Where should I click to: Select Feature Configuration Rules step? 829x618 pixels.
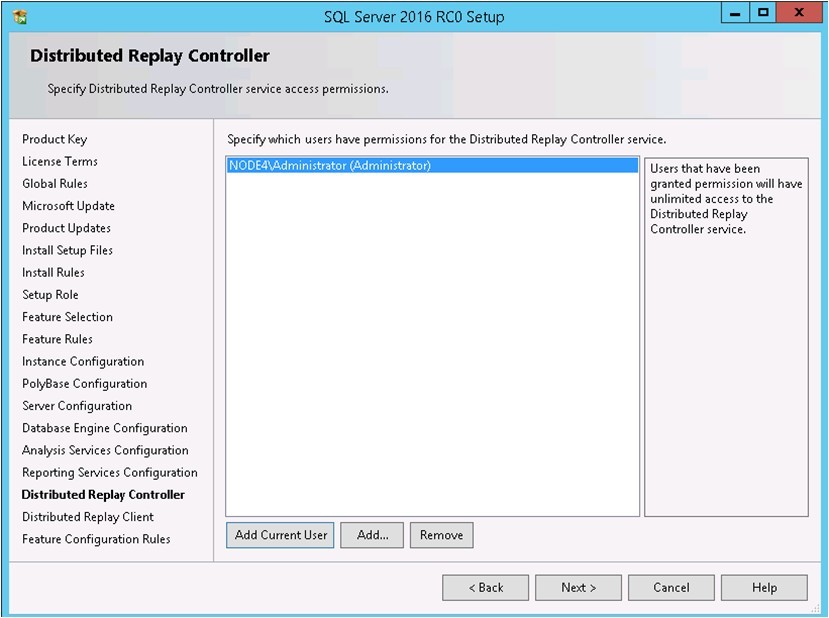click(x=96, y=539)
